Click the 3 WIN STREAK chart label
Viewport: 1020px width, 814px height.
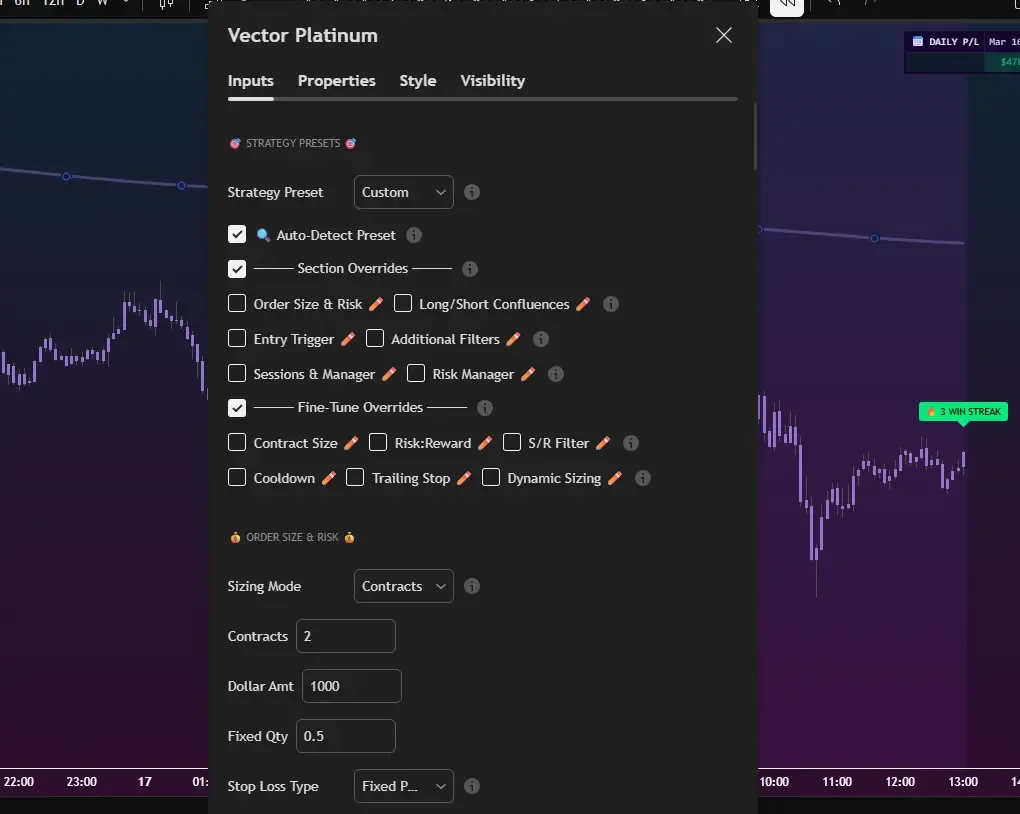pos(963,412)
